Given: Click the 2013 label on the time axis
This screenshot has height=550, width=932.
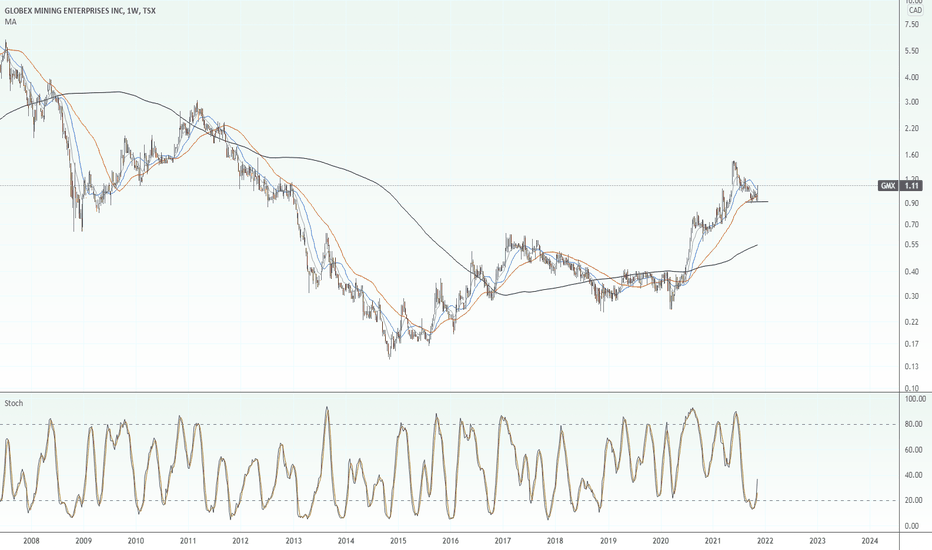Looking at the screenshot, I should [293, 541].
